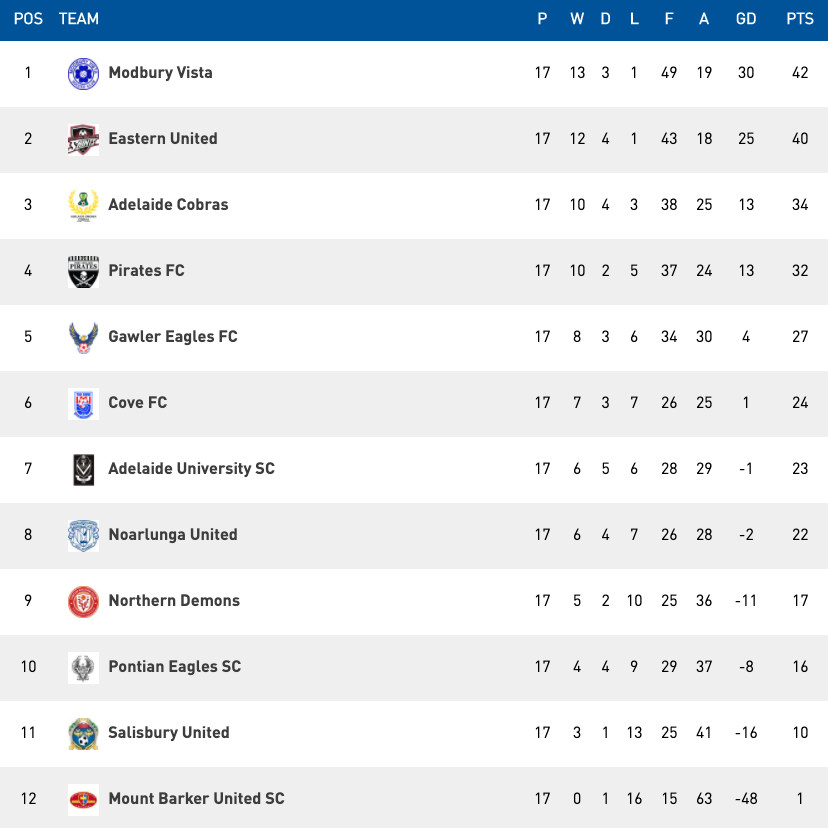Click the POS column header
The image size is (828, 828).
tap(28, 19)
